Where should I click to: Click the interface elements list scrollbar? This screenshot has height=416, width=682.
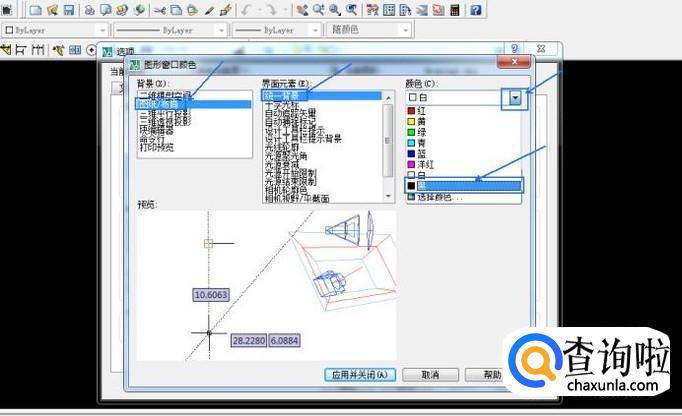point(389,140)
